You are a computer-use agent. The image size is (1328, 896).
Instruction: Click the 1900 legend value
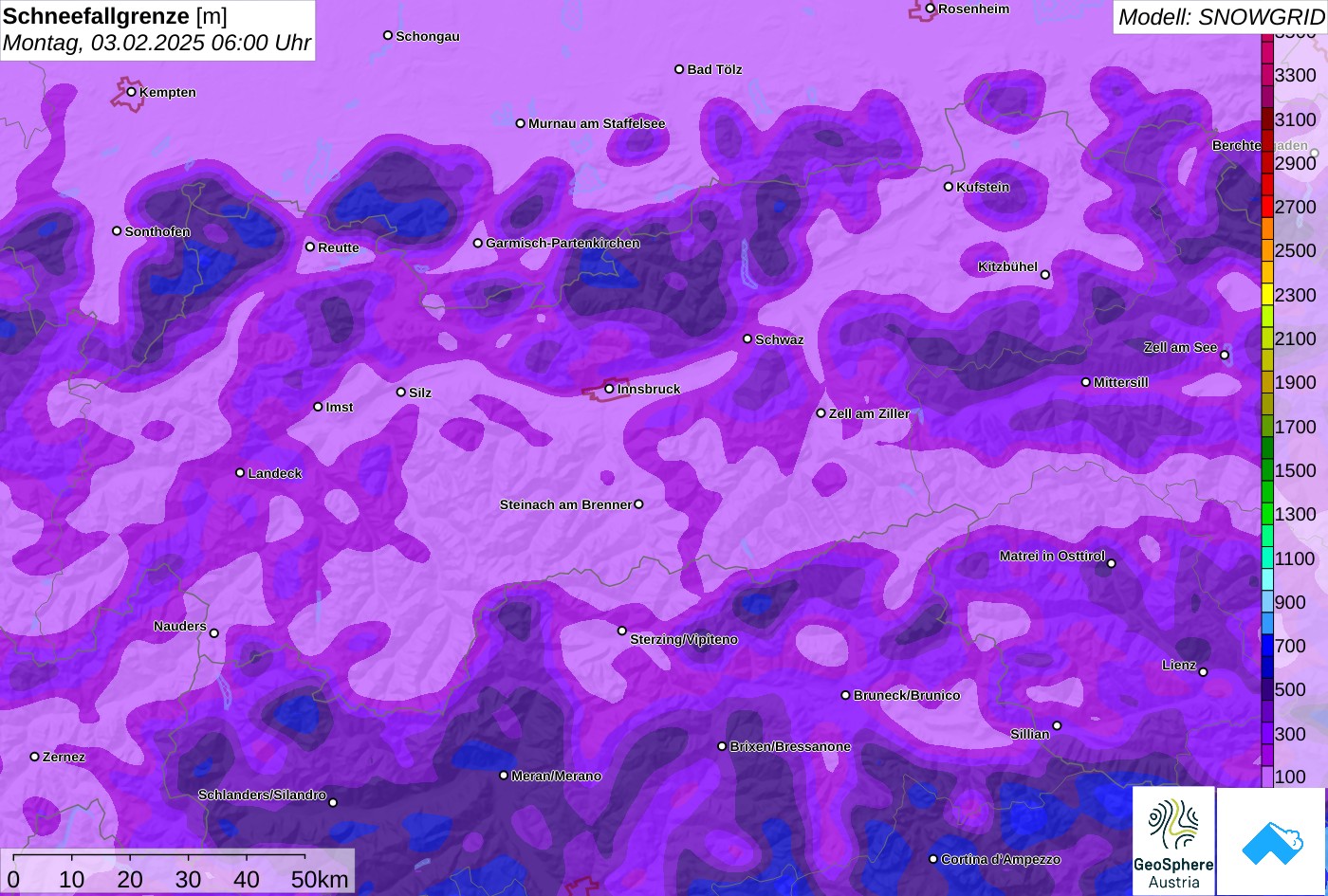point(1296,382)
